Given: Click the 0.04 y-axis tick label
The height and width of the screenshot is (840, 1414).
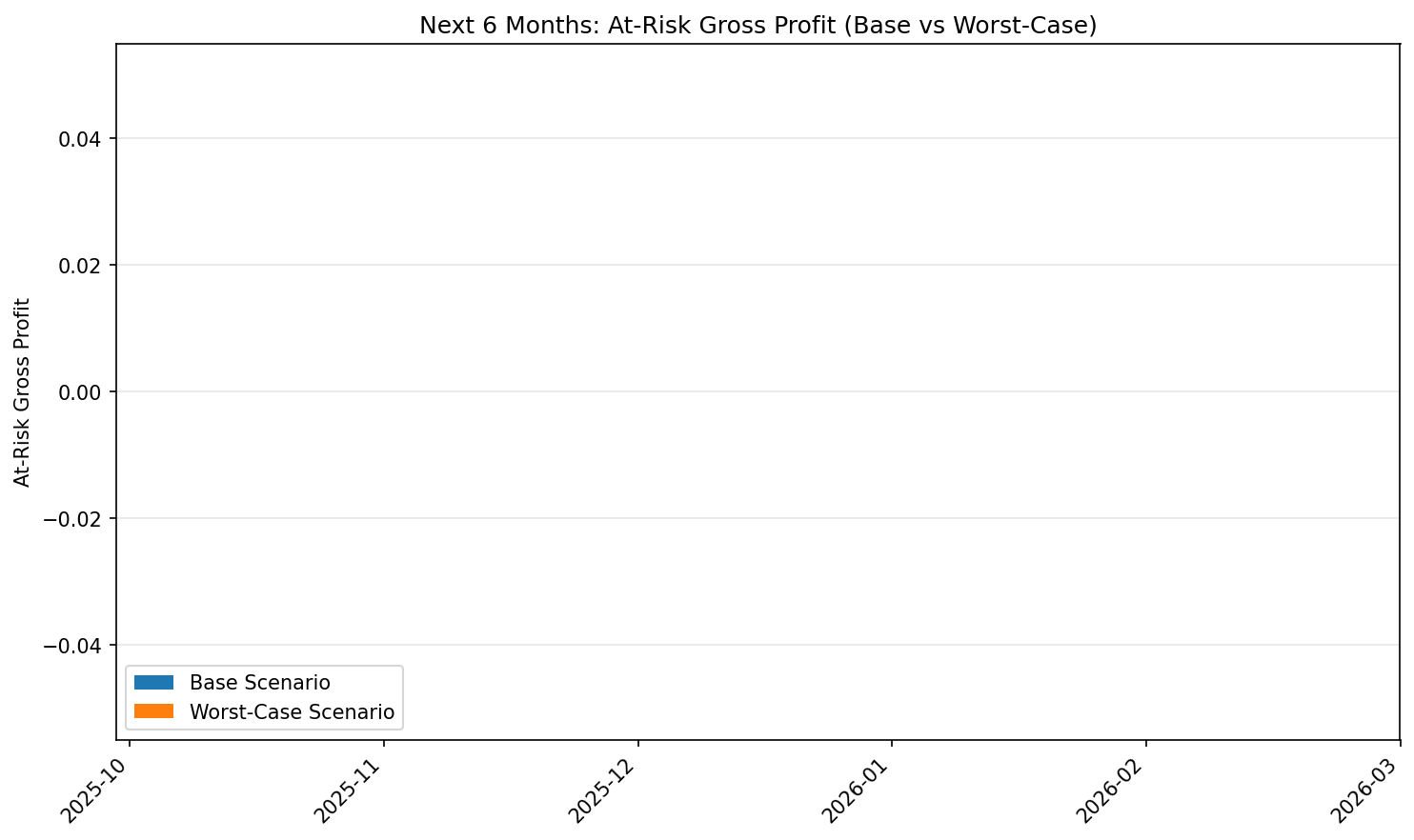Looking at the screenshot, I should 81,139.
